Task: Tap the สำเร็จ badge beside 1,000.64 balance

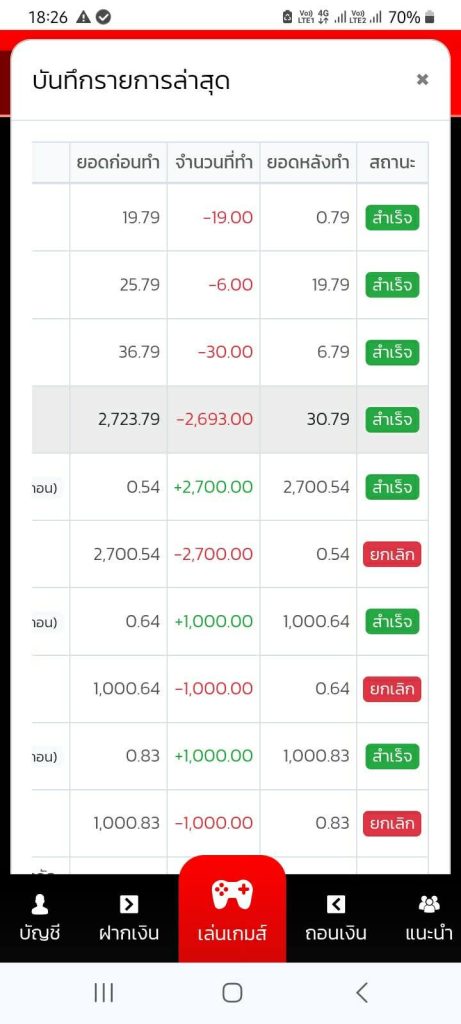Action: (x=392, y=622)
